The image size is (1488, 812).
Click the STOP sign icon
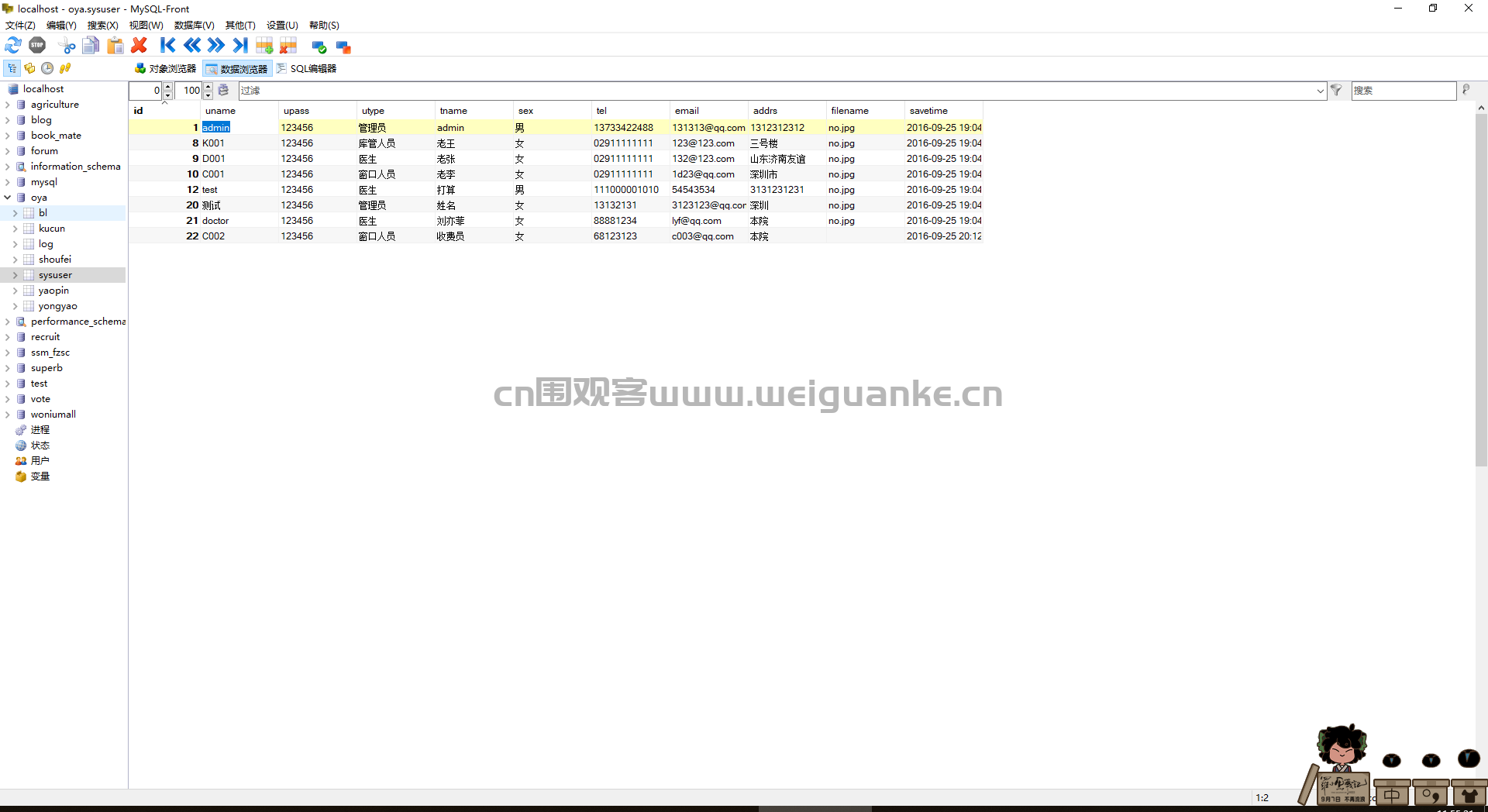(37, 46)
